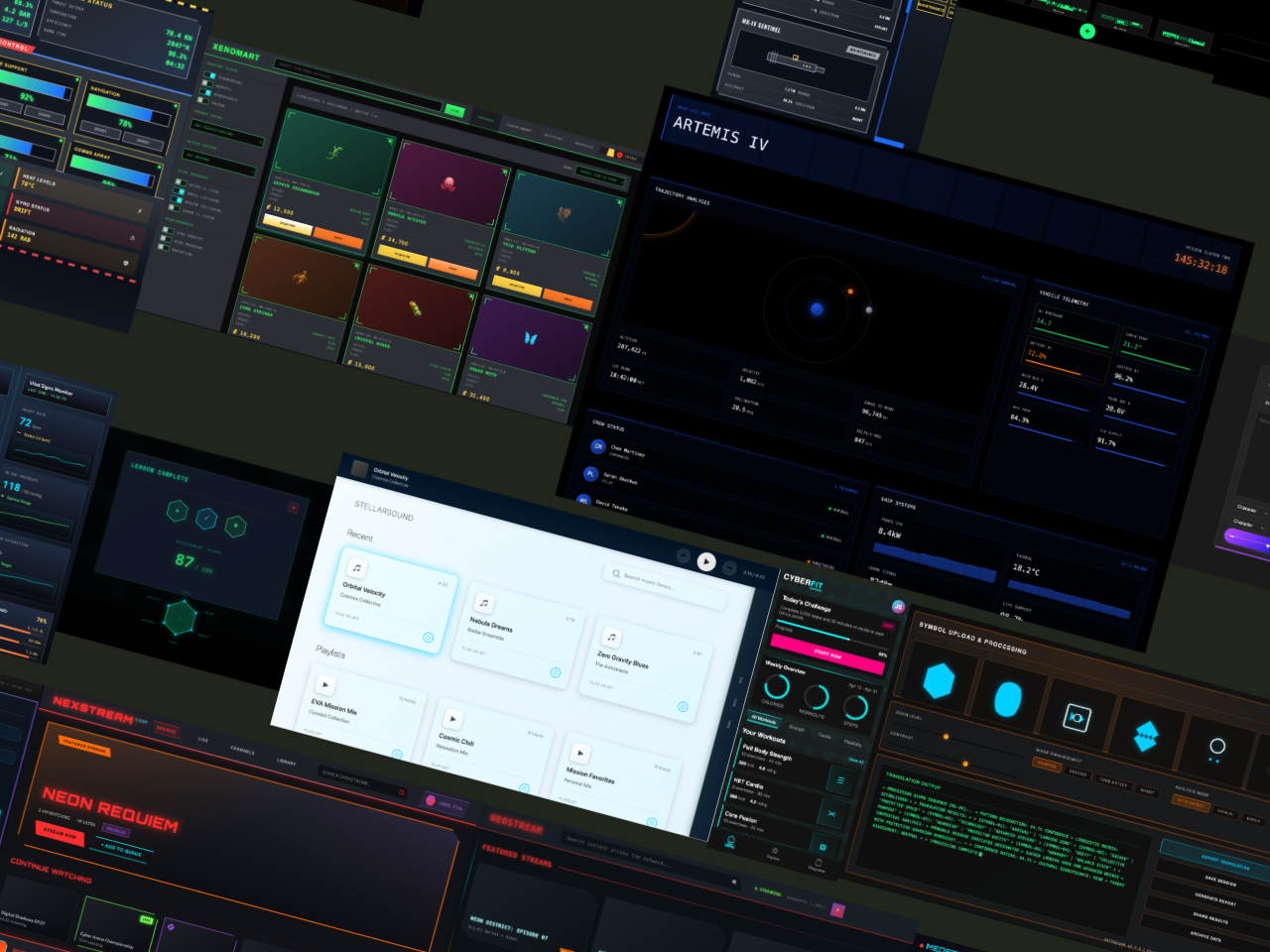Toggle the Atmospheric habitat filter in XenoMart
This screenshot has width=1270, height=952.
205,94
